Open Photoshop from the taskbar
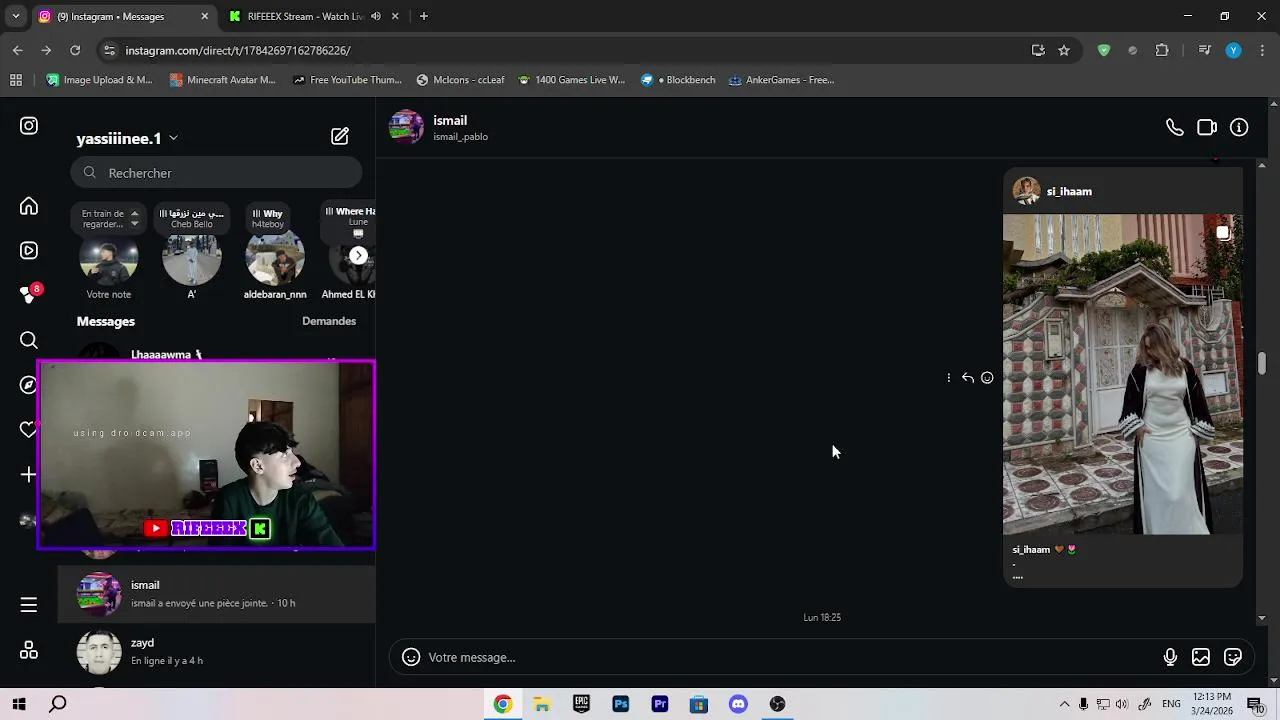 click(x=621, y=704)
